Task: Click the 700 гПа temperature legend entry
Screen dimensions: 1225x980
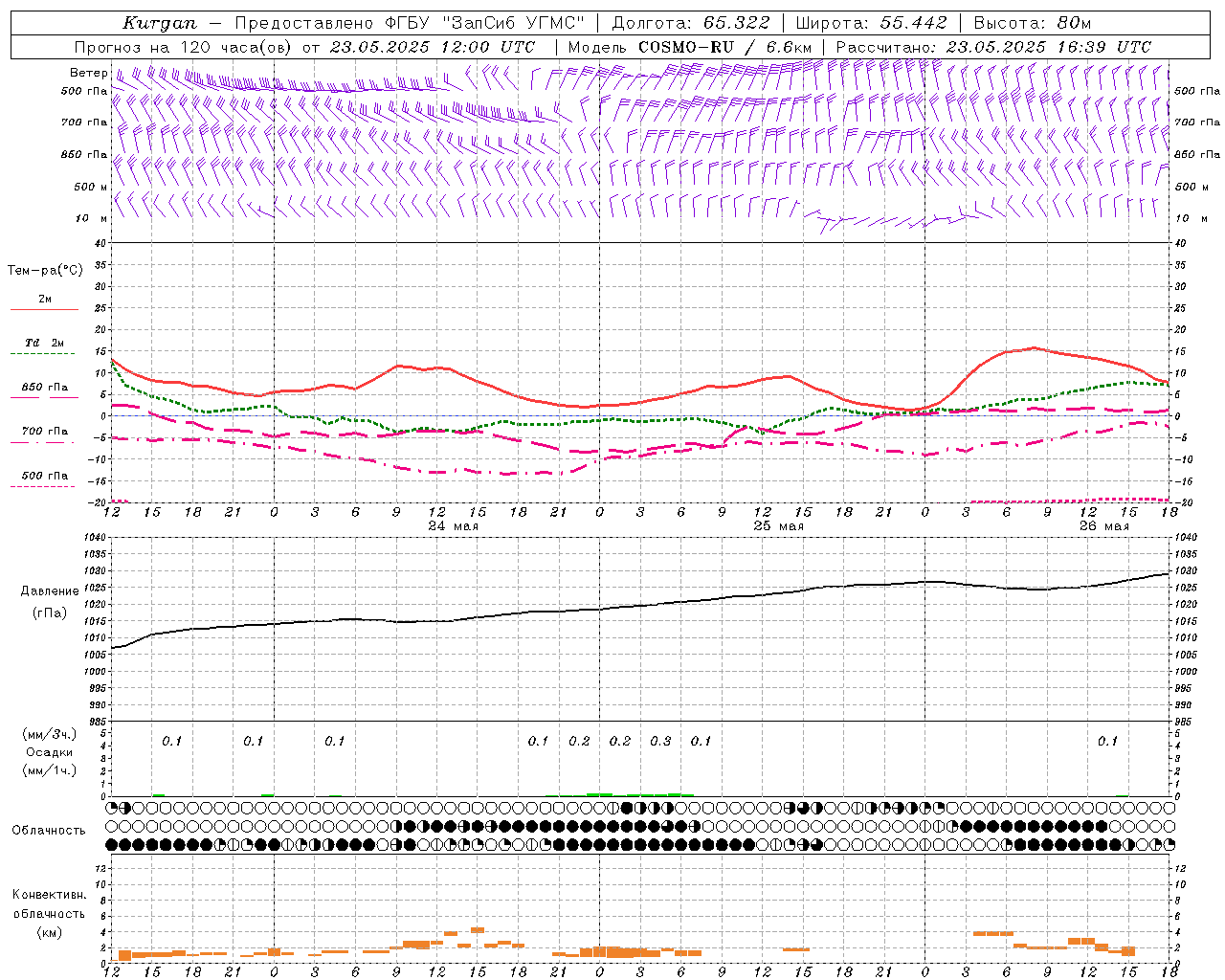Action: [x=45, y=432]
